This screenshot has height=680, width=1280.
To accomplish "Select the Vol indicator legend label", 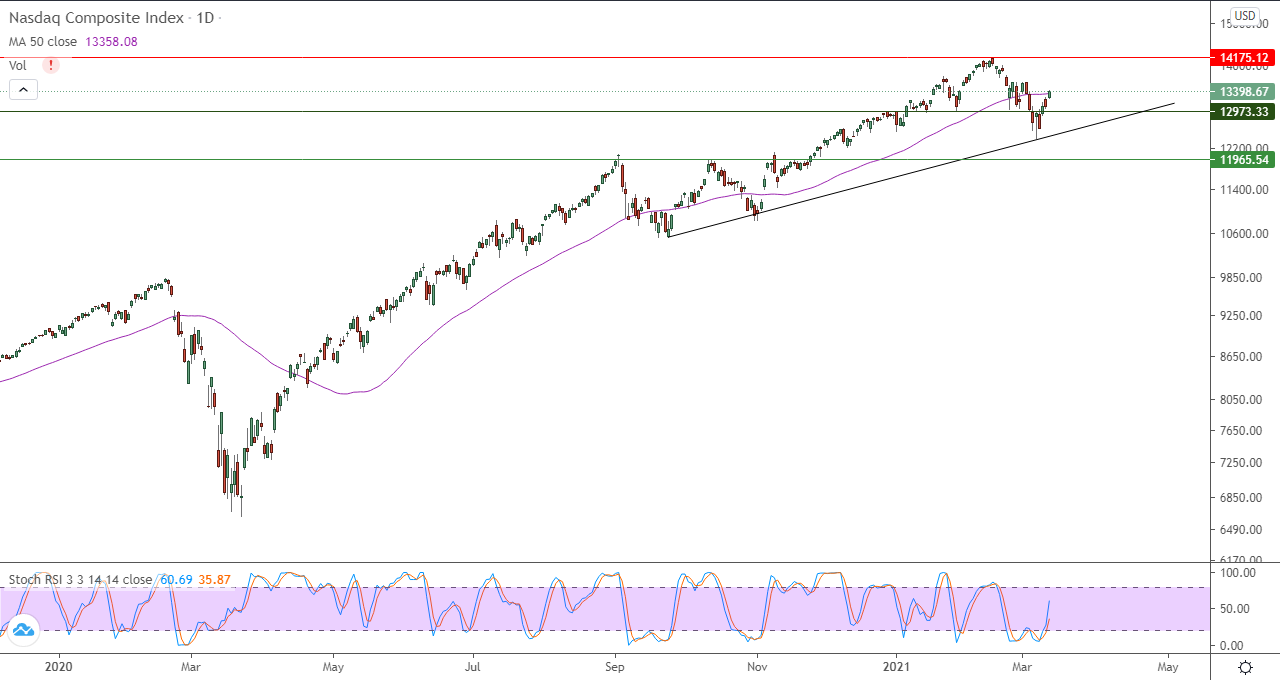I will tap(18, 65).
